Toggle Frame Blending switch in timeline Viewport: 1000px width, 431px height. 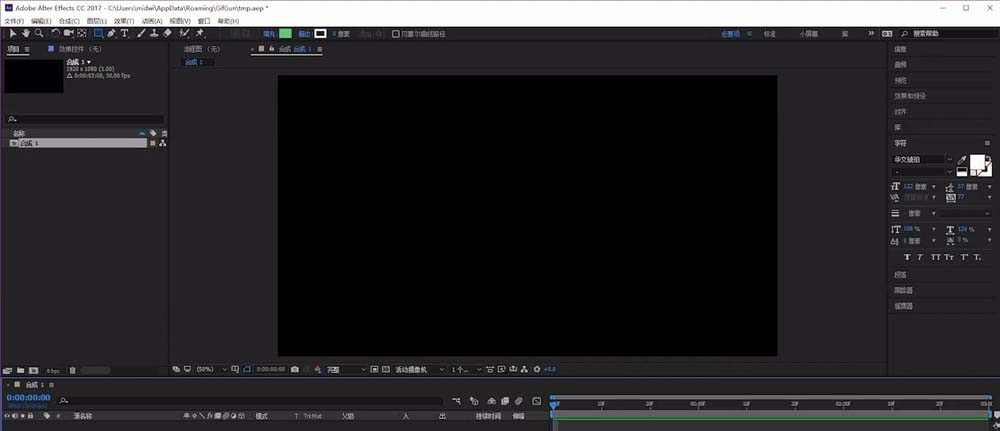504,401
